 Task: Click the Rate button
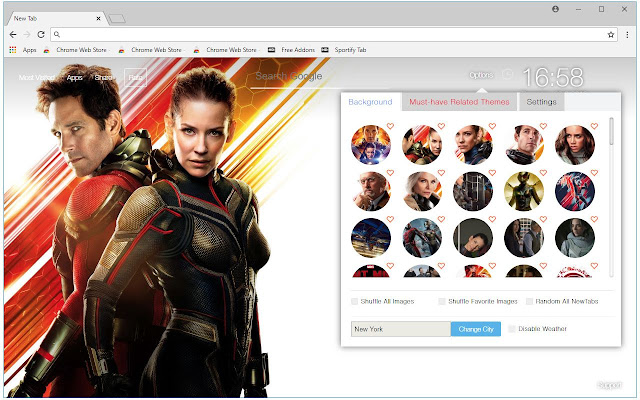click(135, 77)
